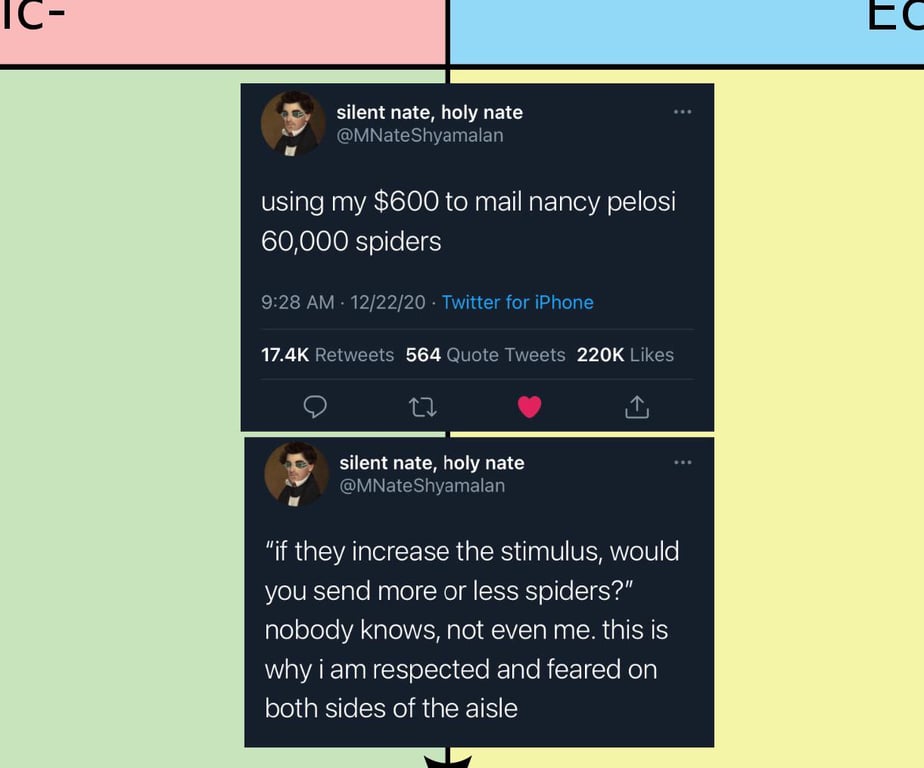
Task: Click the reply speech bubble icon
Action: click(x=315, y=406)
